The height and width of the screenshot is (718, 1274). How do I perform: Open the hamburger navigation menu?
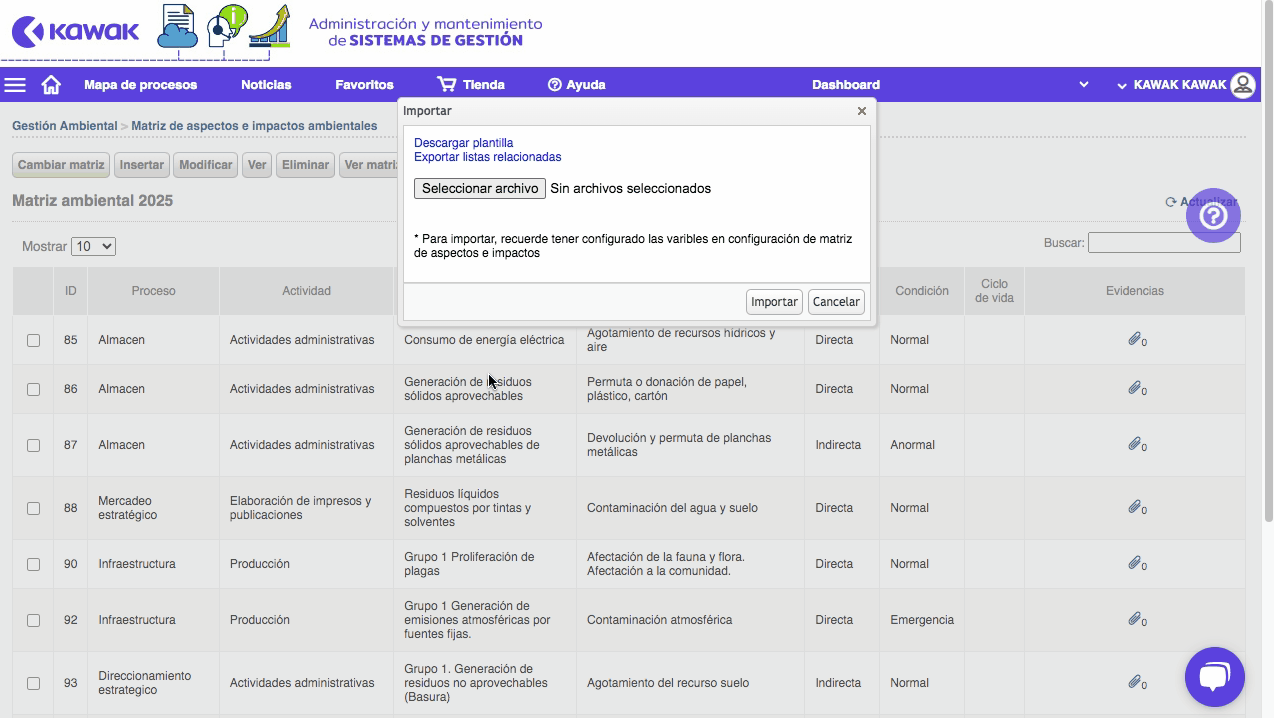tap(15, 84)
